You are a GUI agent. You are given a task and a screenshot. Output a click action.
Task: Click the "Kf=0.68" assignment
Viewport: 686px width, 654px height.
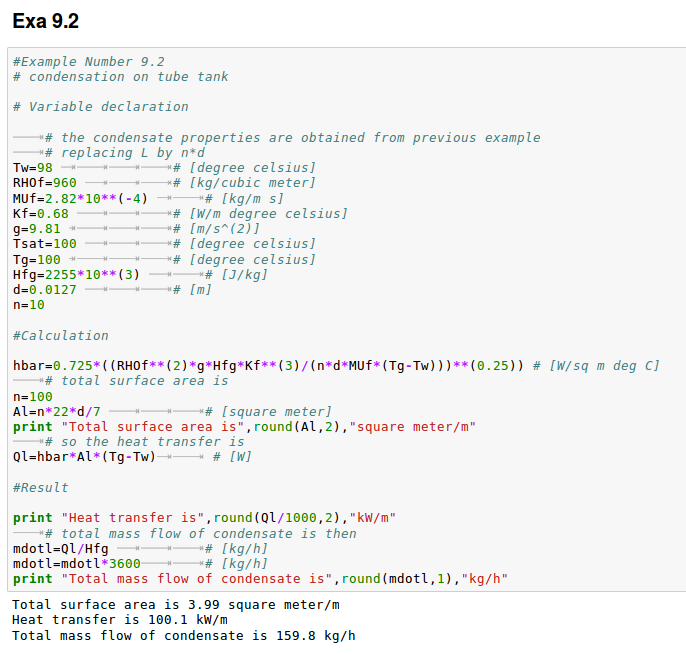(x=40, y=214)
